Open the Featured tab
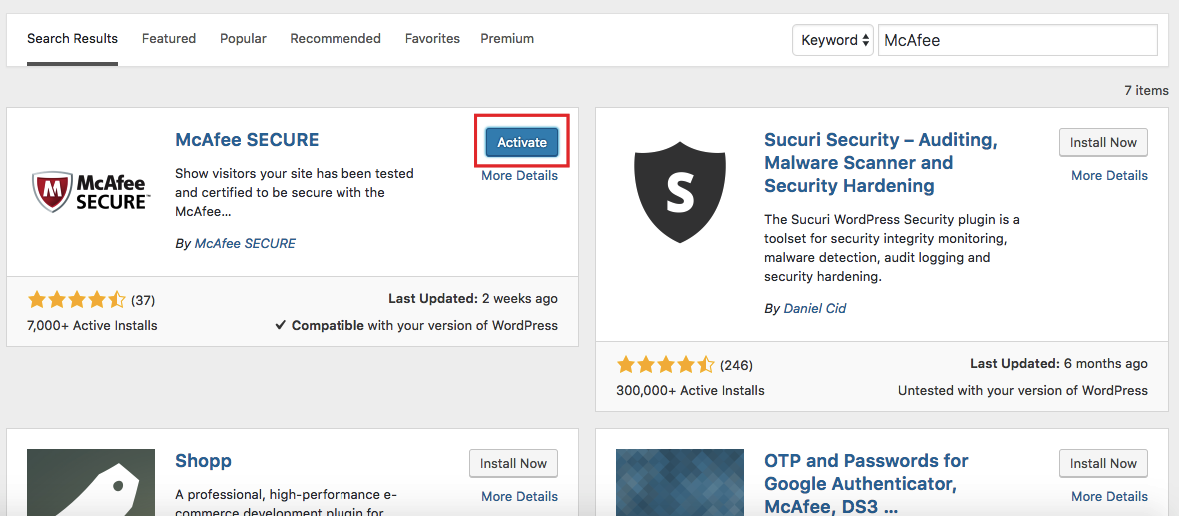Screen dimensions: 1179x516 point(169,38)
